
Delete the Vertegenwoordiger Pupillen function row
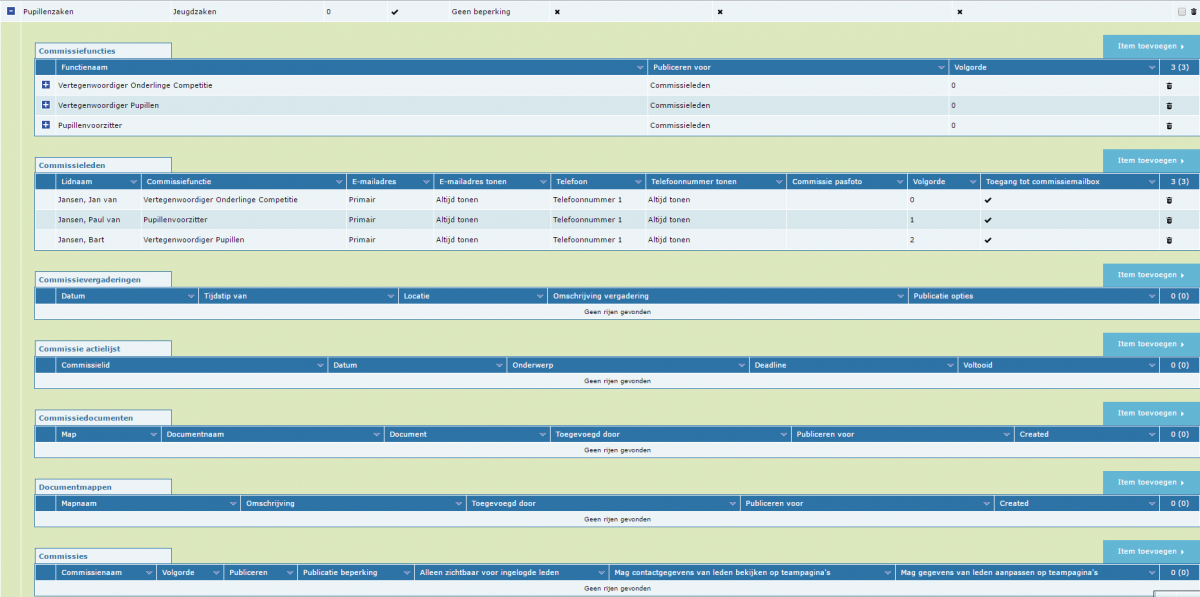[1169, 106]
